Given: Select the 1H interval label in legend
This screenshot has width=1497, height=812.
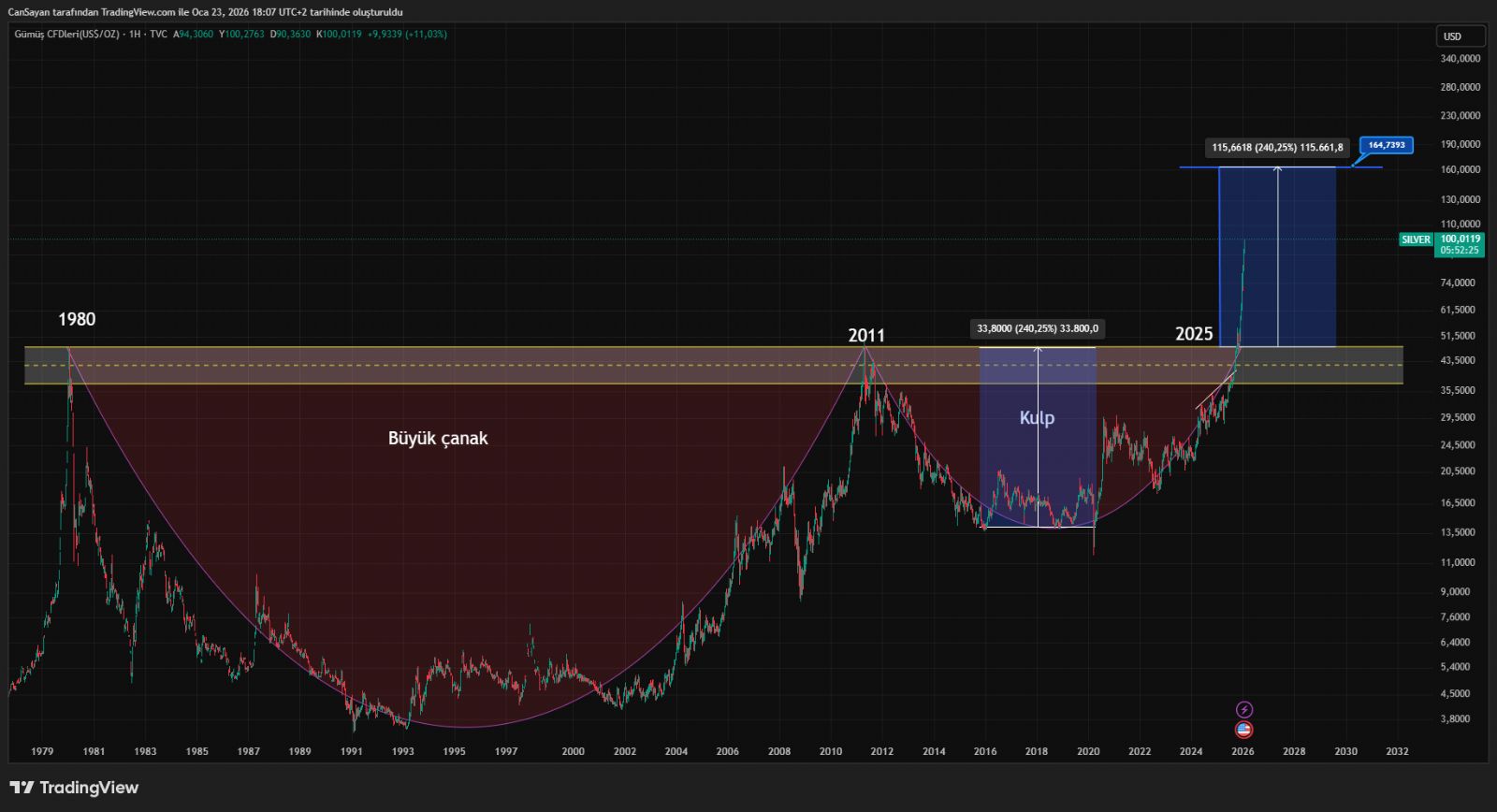Looking at the screenshot, I should point(135,35).
